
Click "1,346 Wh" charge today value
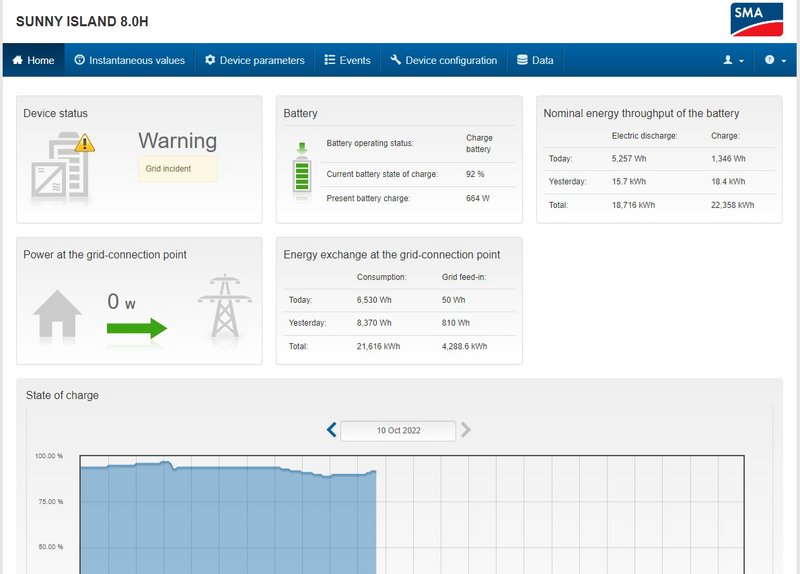[x=728, y=159]
